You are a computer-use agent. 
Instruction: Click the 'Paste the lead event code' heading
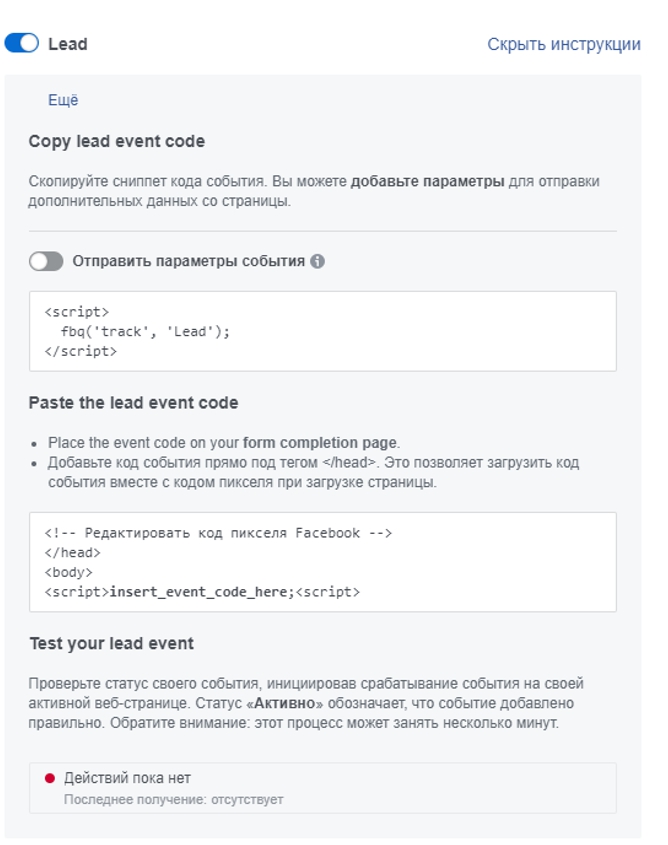134,403
